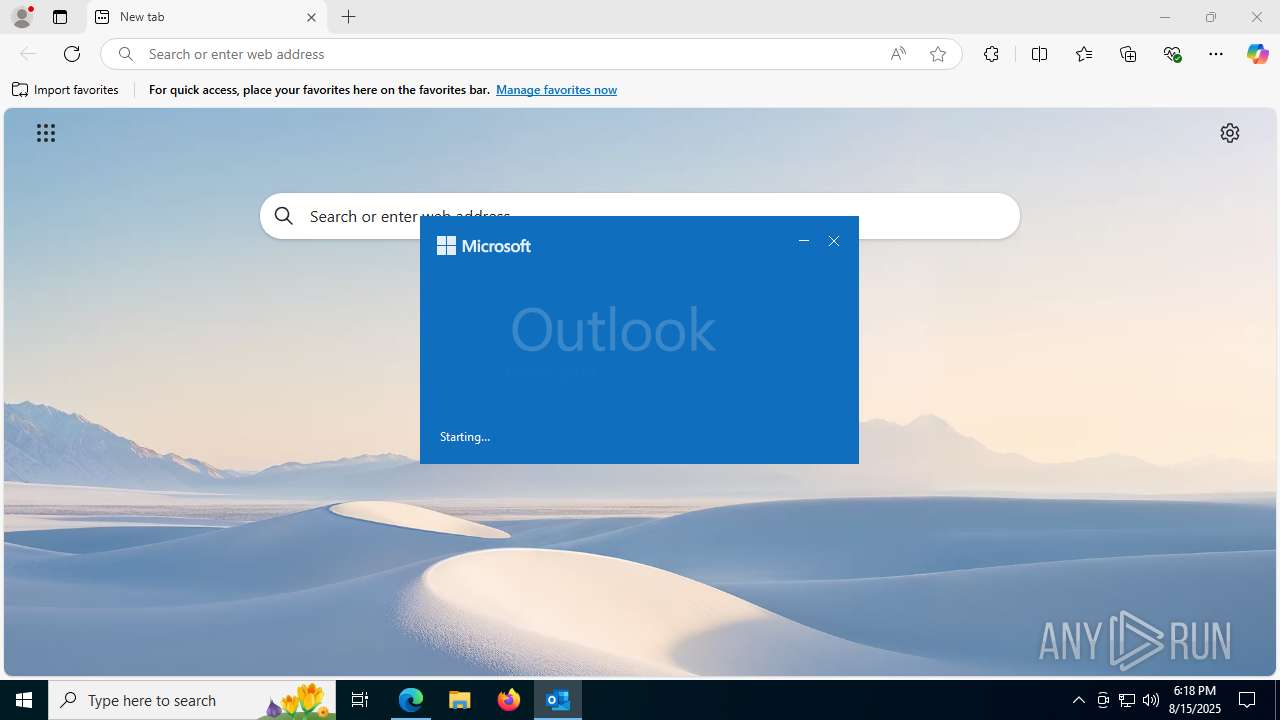Select the New tab tab

(206, 17)
